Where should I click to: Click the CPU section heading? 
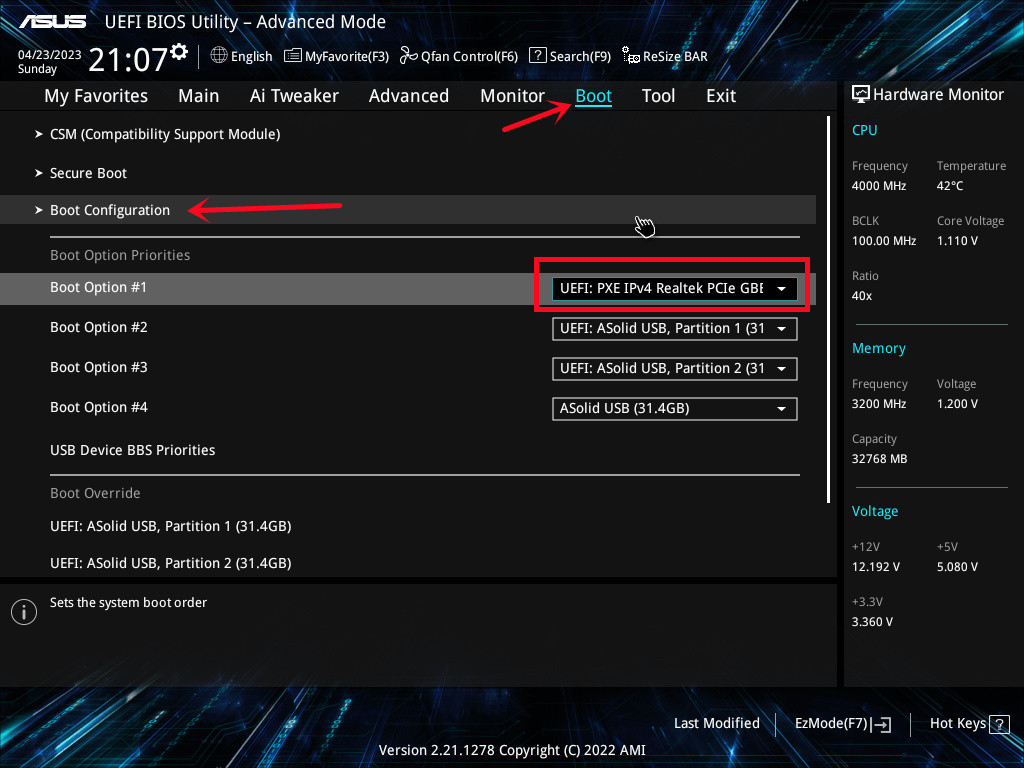point(864,130)
